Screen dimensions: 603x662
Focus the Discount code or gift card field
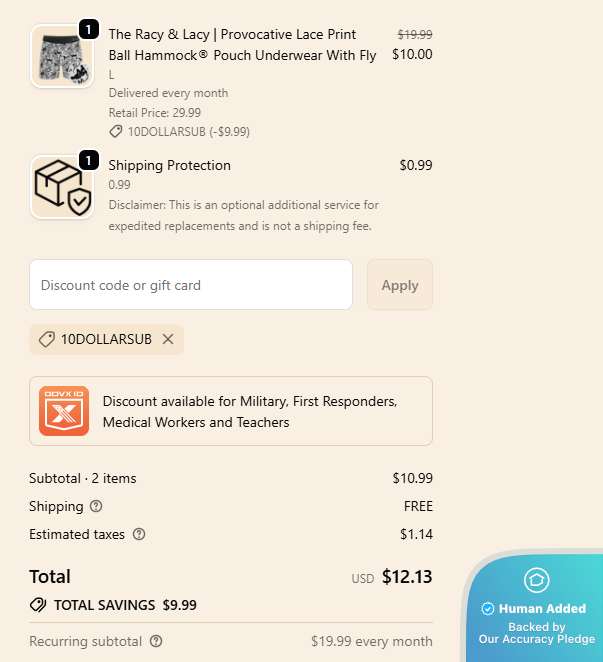(191, 285)
